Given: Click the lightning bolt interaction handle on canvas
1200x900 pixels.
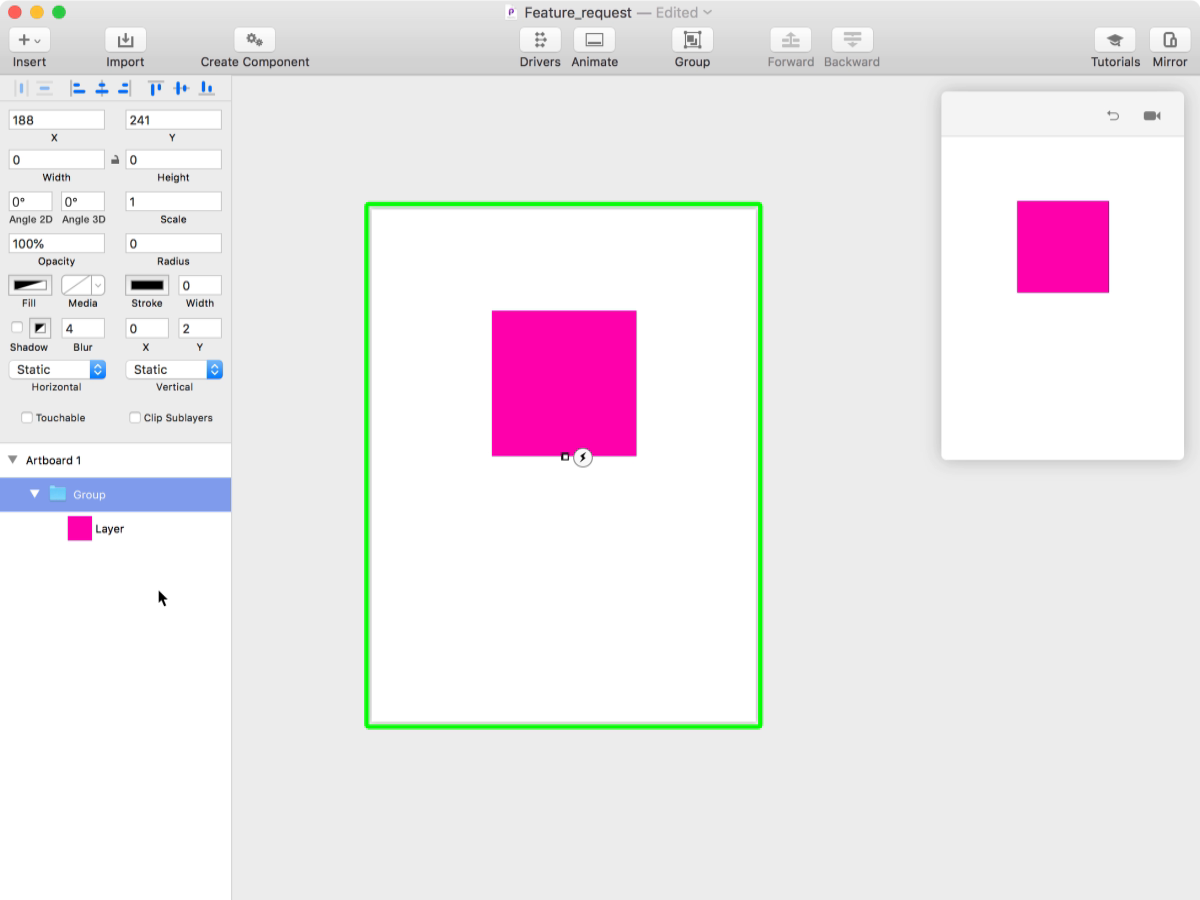Looking at the screenshot, I should (583, 457).
